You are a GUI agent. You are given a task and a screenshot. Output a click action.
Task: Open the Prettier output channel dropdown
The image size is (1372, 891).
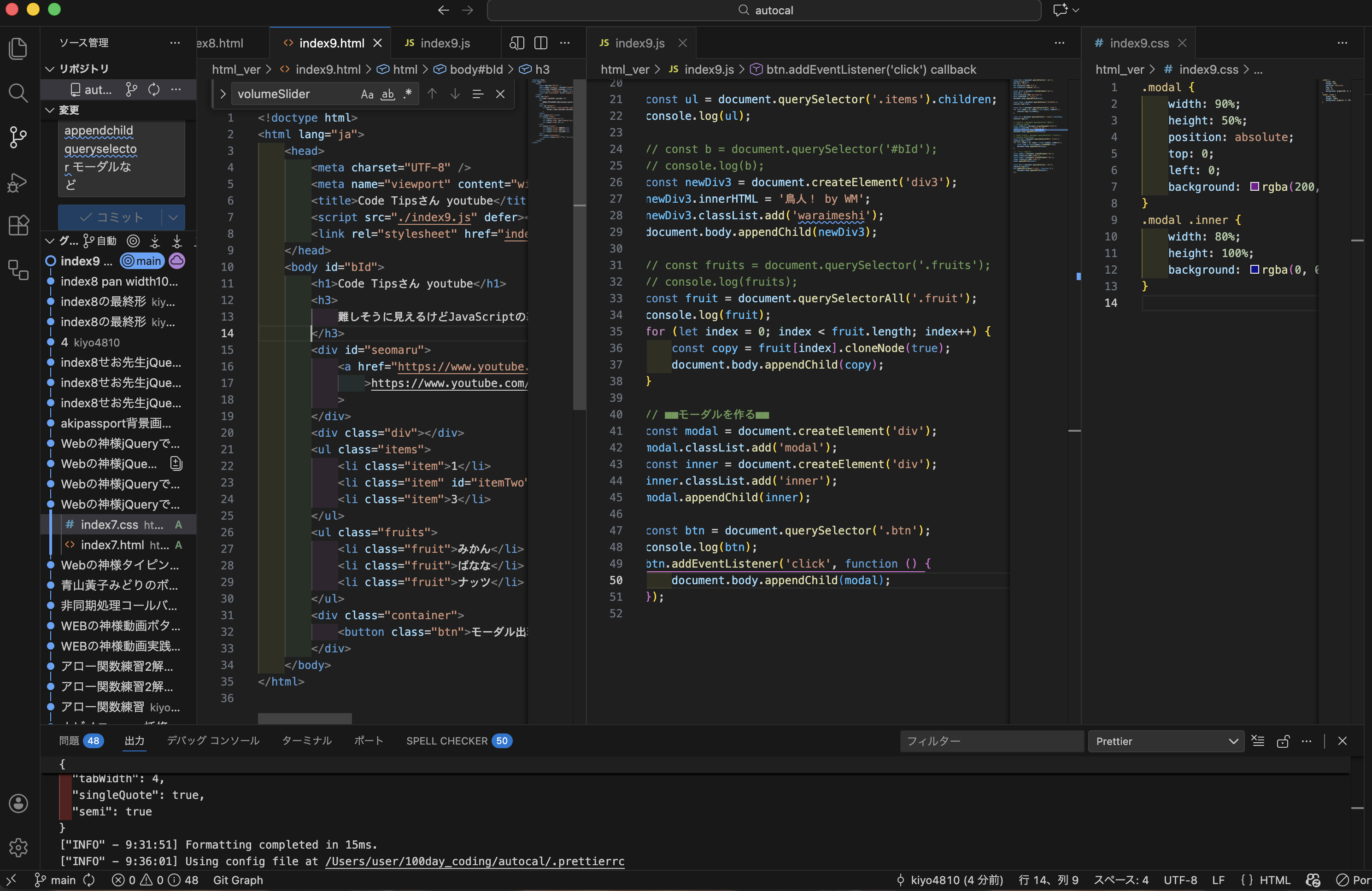coord(1165,741)
